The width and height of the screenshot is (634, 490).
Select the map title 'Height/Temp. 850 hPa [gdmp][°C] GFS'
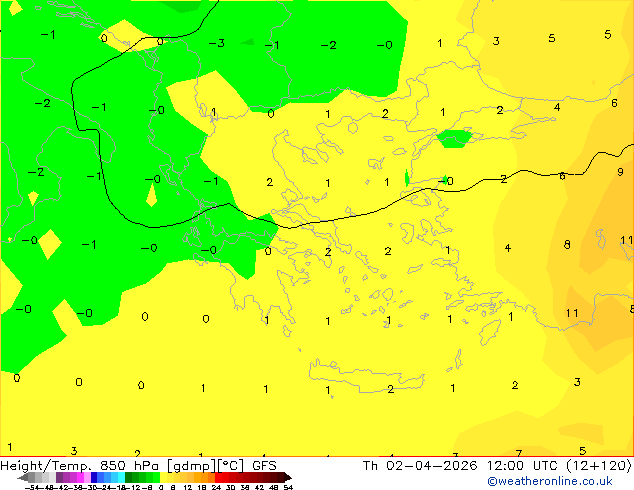(x=138, y=466)
